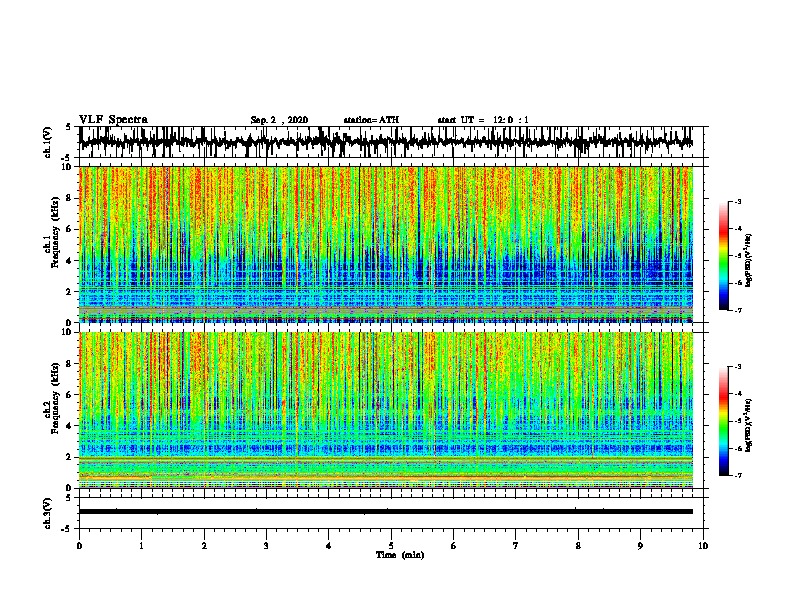The width and height of the screenshot is (792, 612).
Task: Click the ch.3 flat voltage trace
Action: click(x=386, y=512)
